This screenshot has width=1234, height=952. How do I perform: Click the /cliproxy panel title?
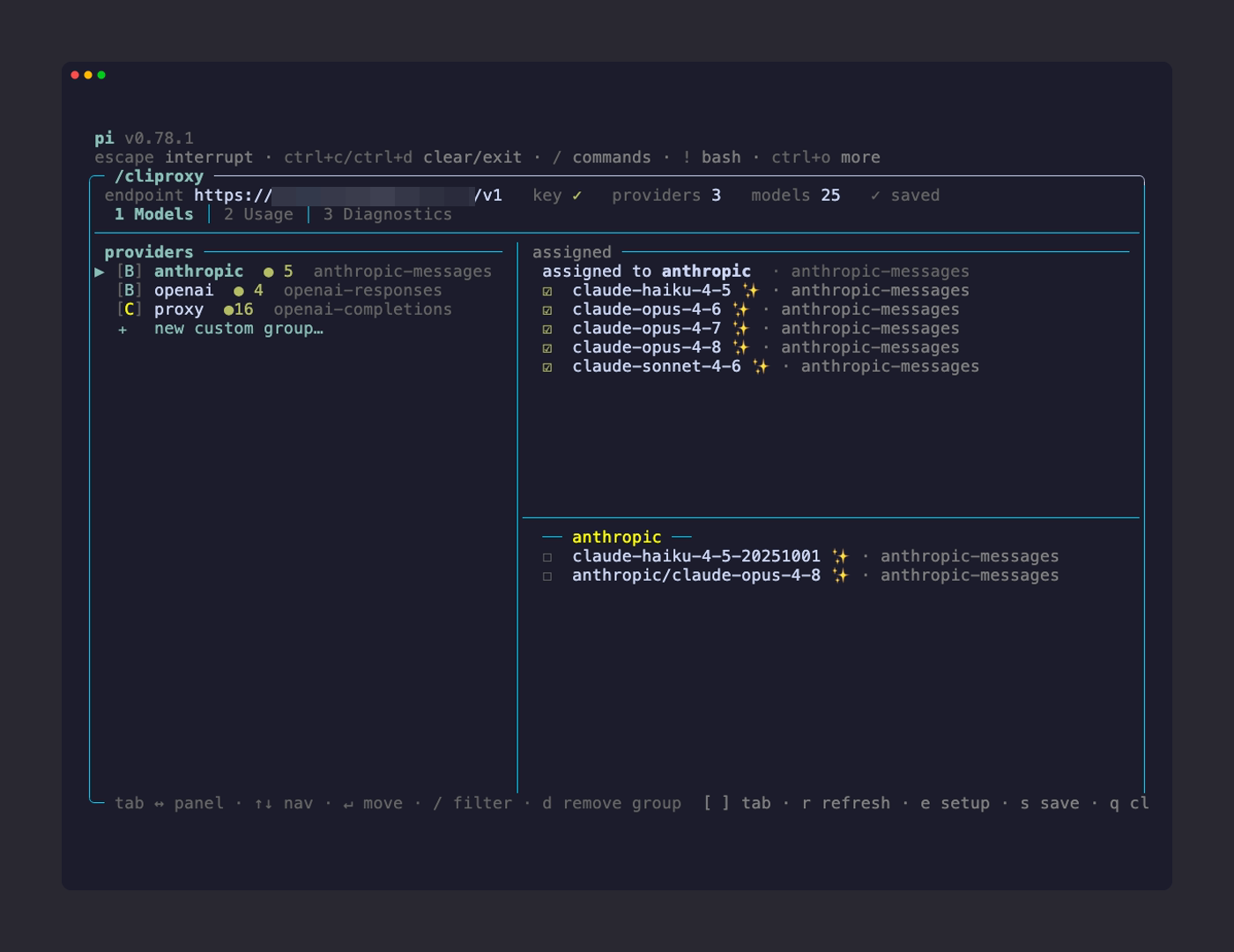coord(159,176)
